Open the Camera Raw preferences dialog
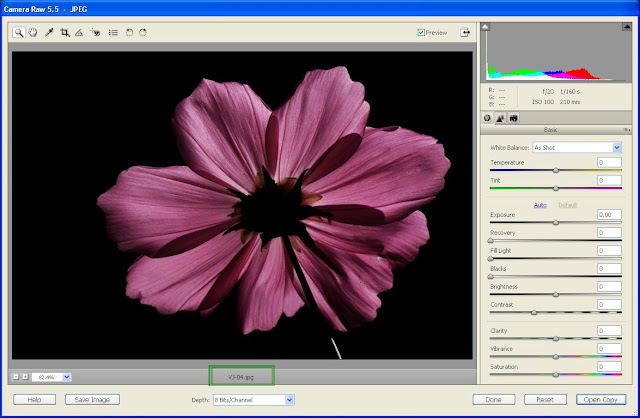 click(113, 32)
